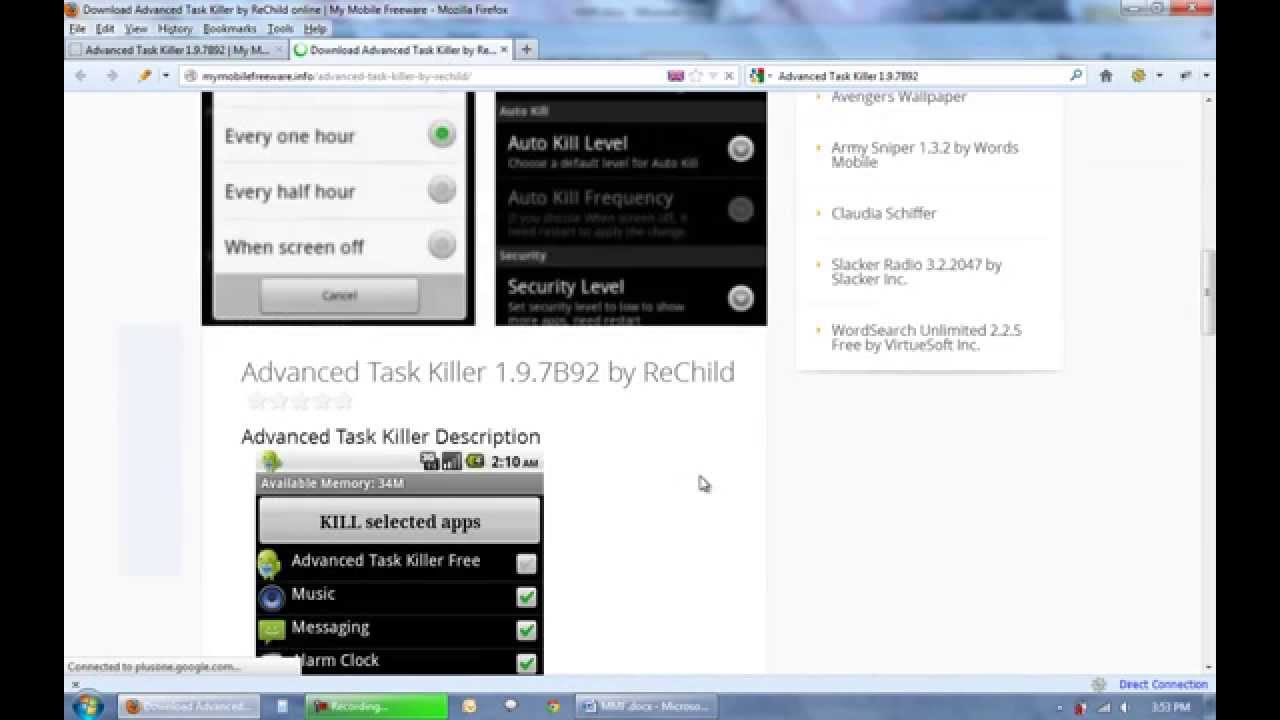This screenshot has height=720, width=1280.
Task: Toggle the Alarm Clock checkbox
Action: [526, 663]
